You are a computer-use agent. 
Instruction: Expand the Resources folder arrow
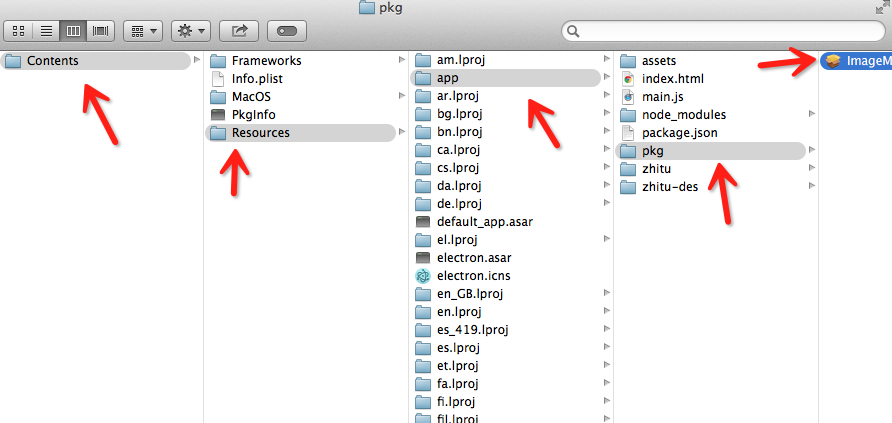point(402,132)
